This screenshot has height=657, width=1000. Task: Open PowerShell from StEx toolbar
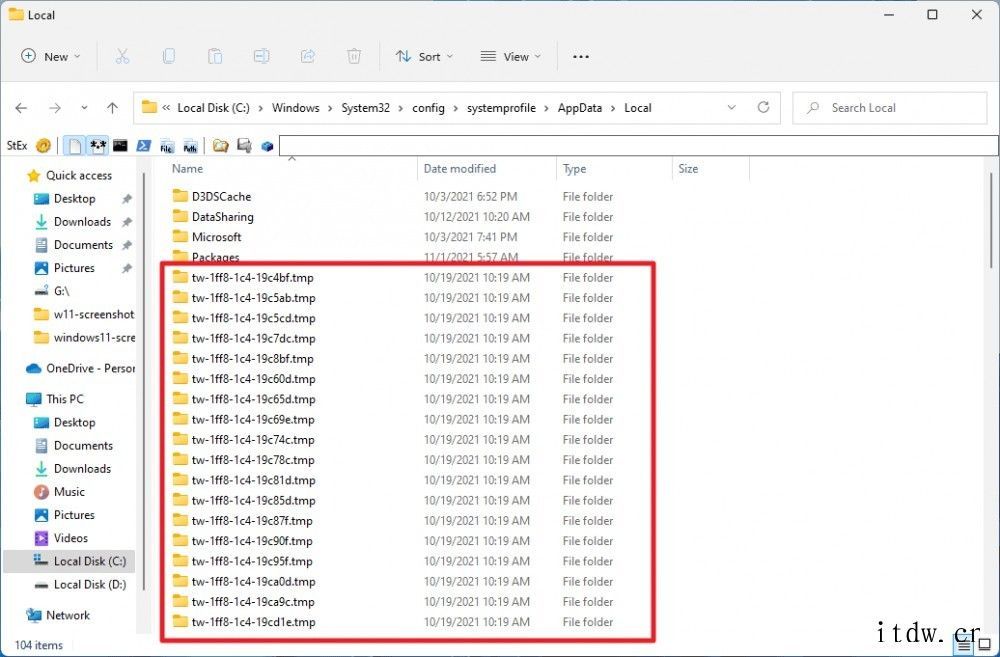(143, 145)
